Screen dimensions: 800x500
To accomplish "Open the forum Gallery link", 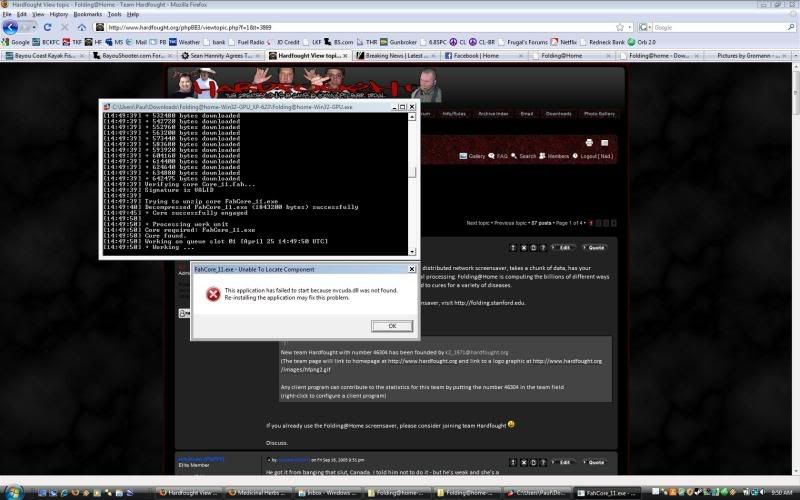I will click(x=472, y=156).
